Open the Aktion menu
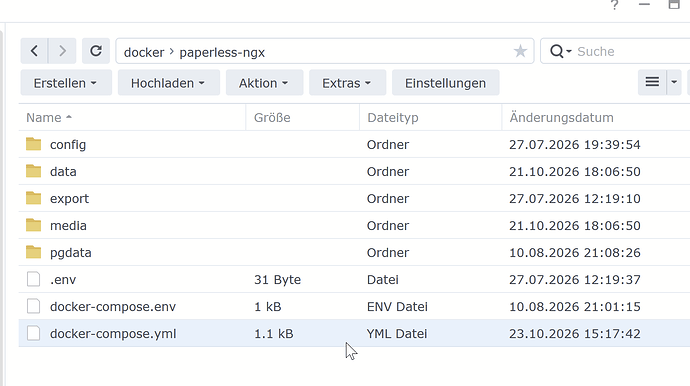Screen dimensions: 690x386 (264, 83)
